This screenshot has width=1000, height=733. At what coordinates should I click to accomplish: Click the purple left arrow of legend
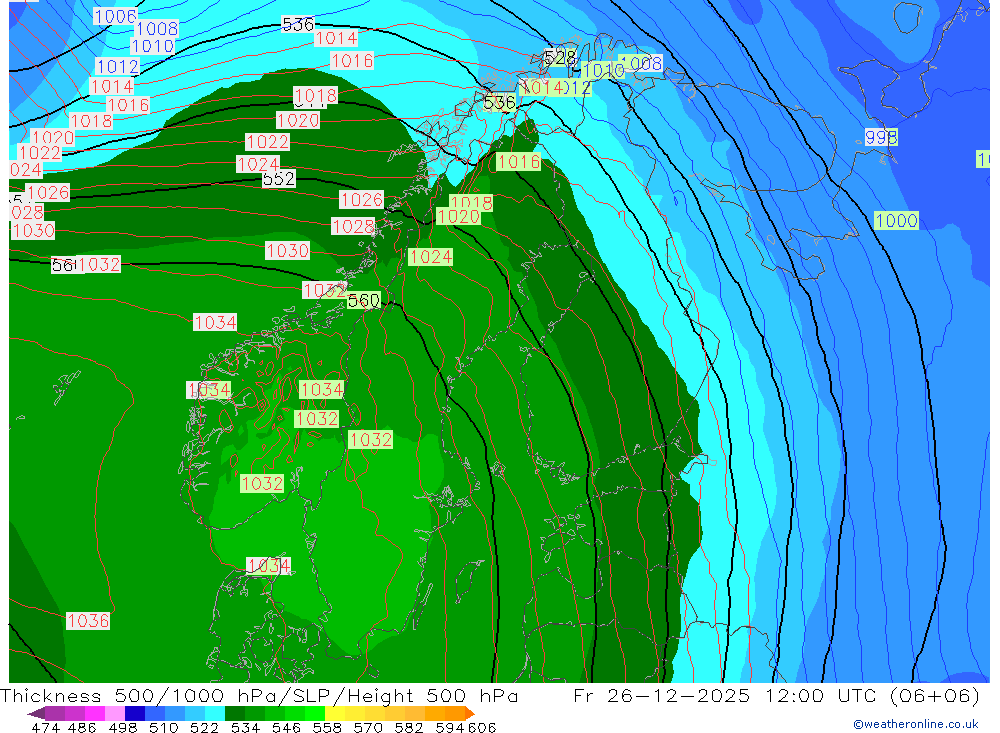[36, 713]
